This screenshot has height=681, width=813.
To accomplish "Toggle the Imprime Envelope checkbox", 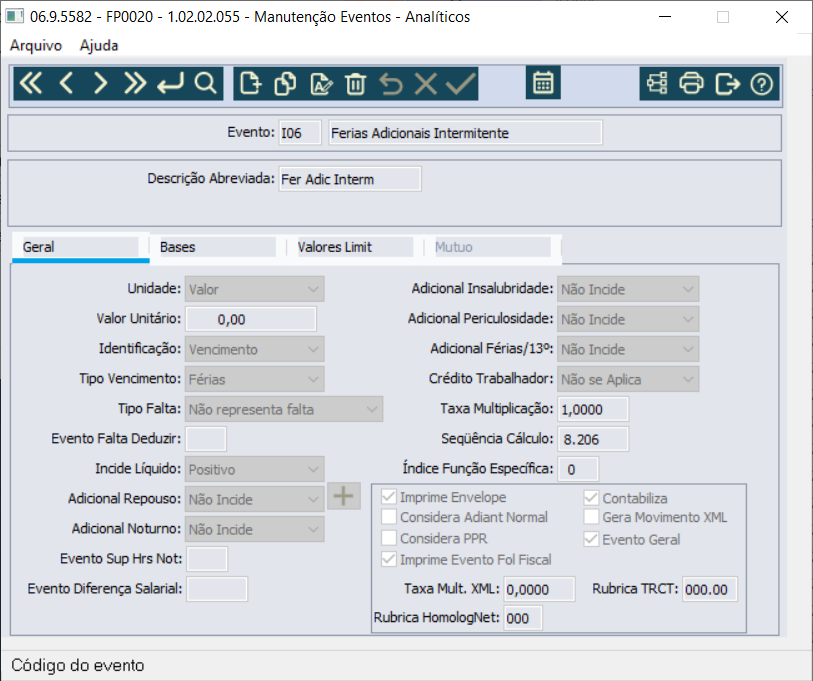I will coord(389,497).
